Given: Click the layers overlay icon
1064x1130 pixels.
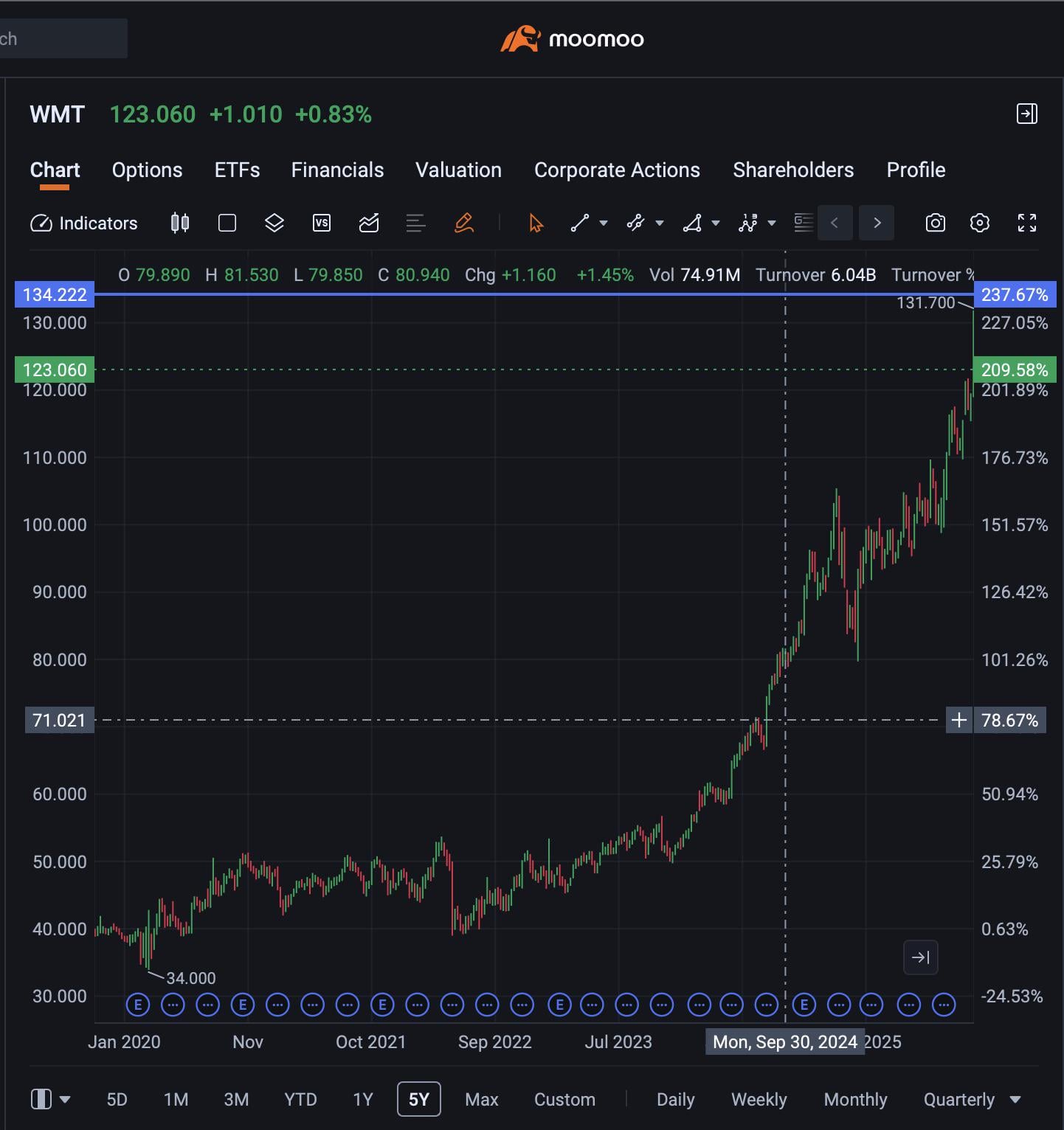Looking at the screenshot, I should coord(274,223).
